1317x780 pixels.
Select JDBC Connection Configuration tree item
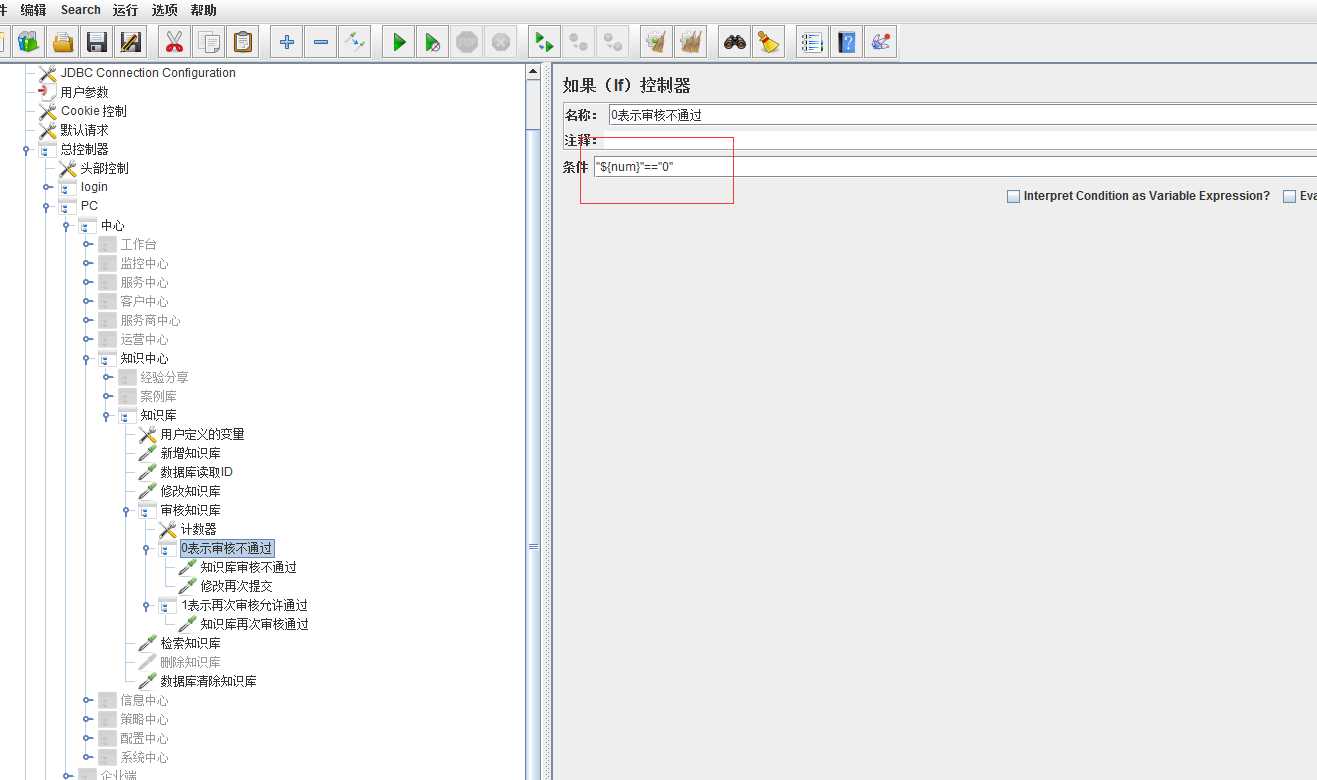(x=148, y=73)
